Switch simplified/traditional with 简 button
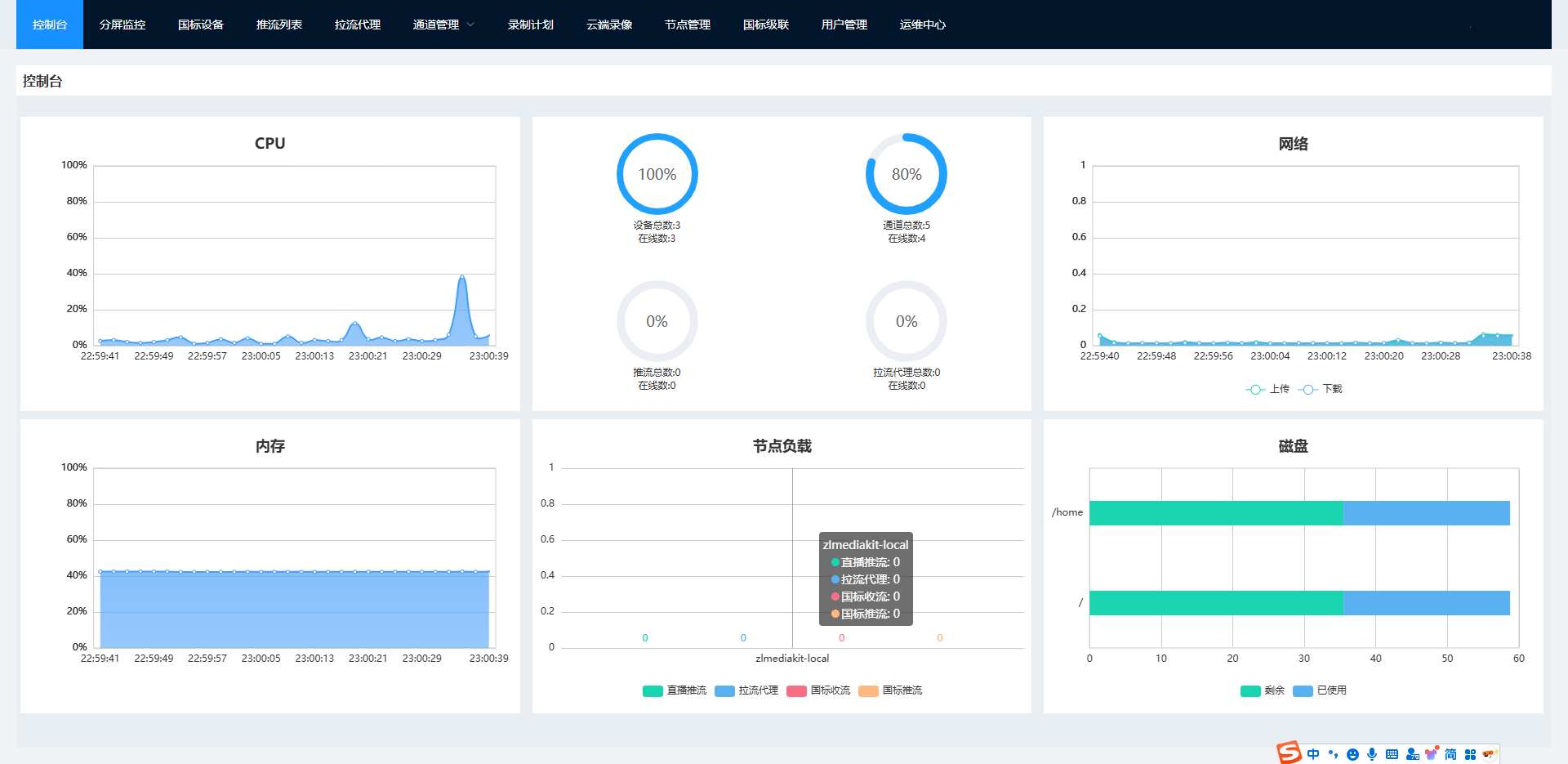 (x=1450, y=754)
